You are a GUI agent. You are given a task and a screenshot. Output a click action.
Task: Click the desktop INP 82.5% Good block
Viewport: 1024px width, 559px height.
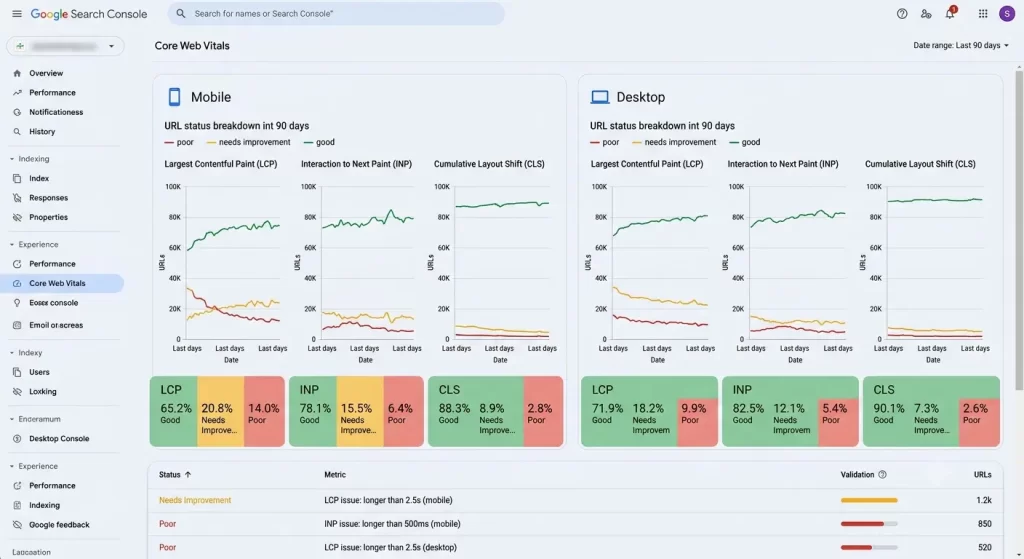[x=746, y=411]
